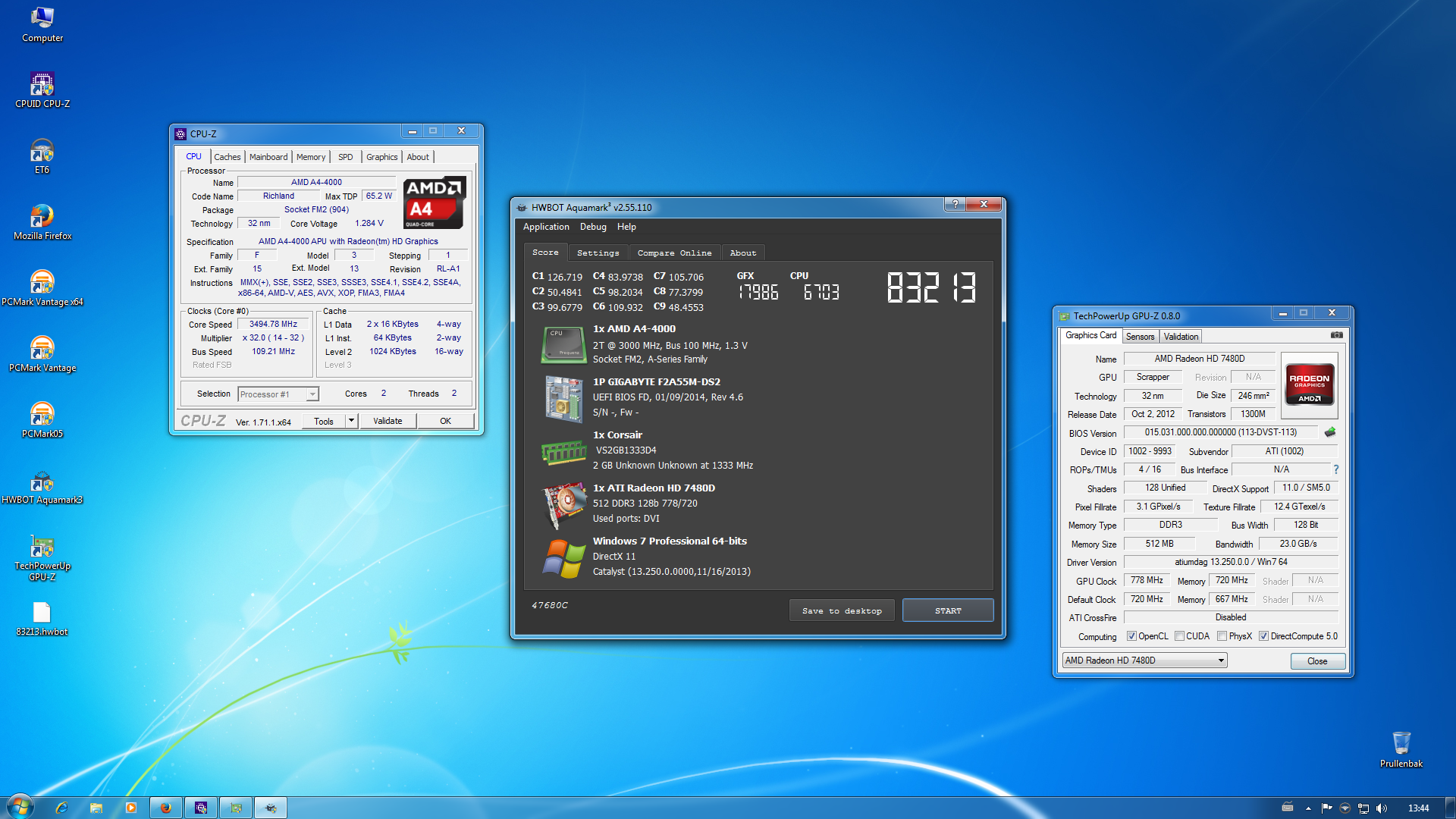
Task: Click the CPU-Z Validate button
Action: (x=388, y=421)
